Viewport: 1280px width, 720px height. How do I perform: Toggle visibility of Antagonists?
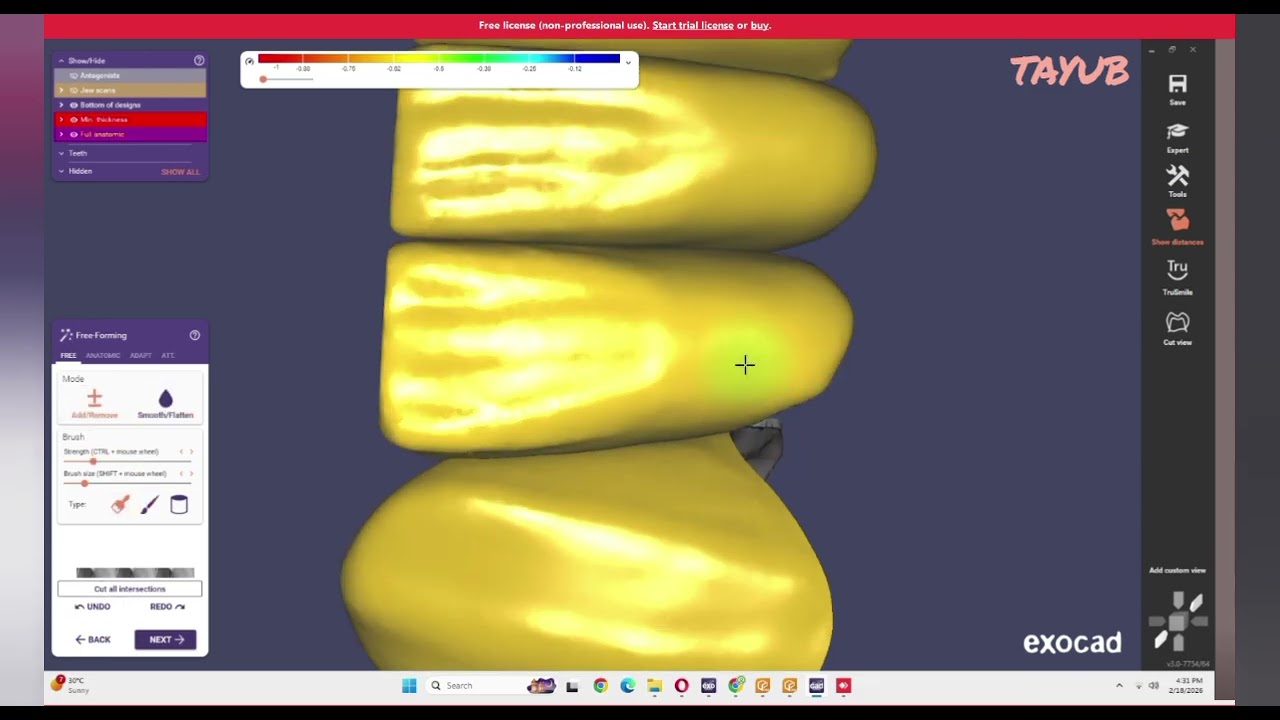[x=73, y=76]
